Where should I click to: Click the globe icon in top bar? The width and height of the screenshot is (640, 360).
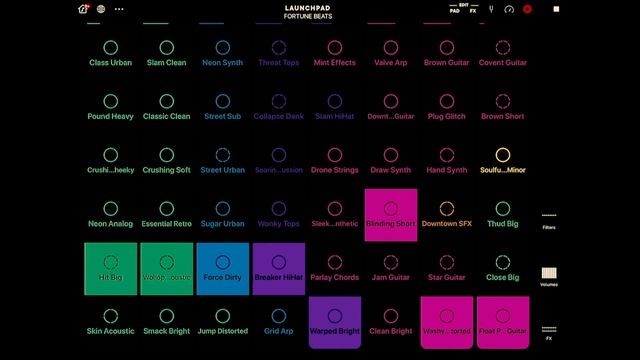[x=101, y=9]
